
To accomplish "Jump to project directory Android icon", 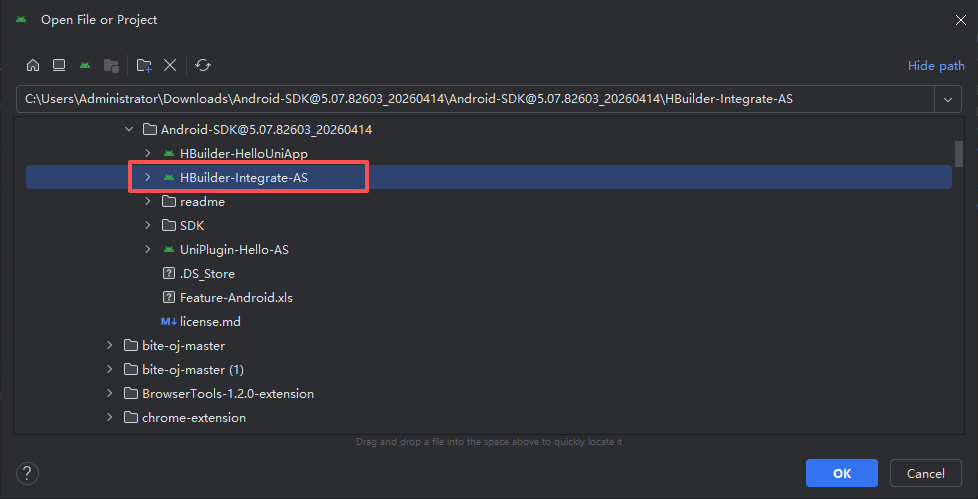I will pos(85,65).
